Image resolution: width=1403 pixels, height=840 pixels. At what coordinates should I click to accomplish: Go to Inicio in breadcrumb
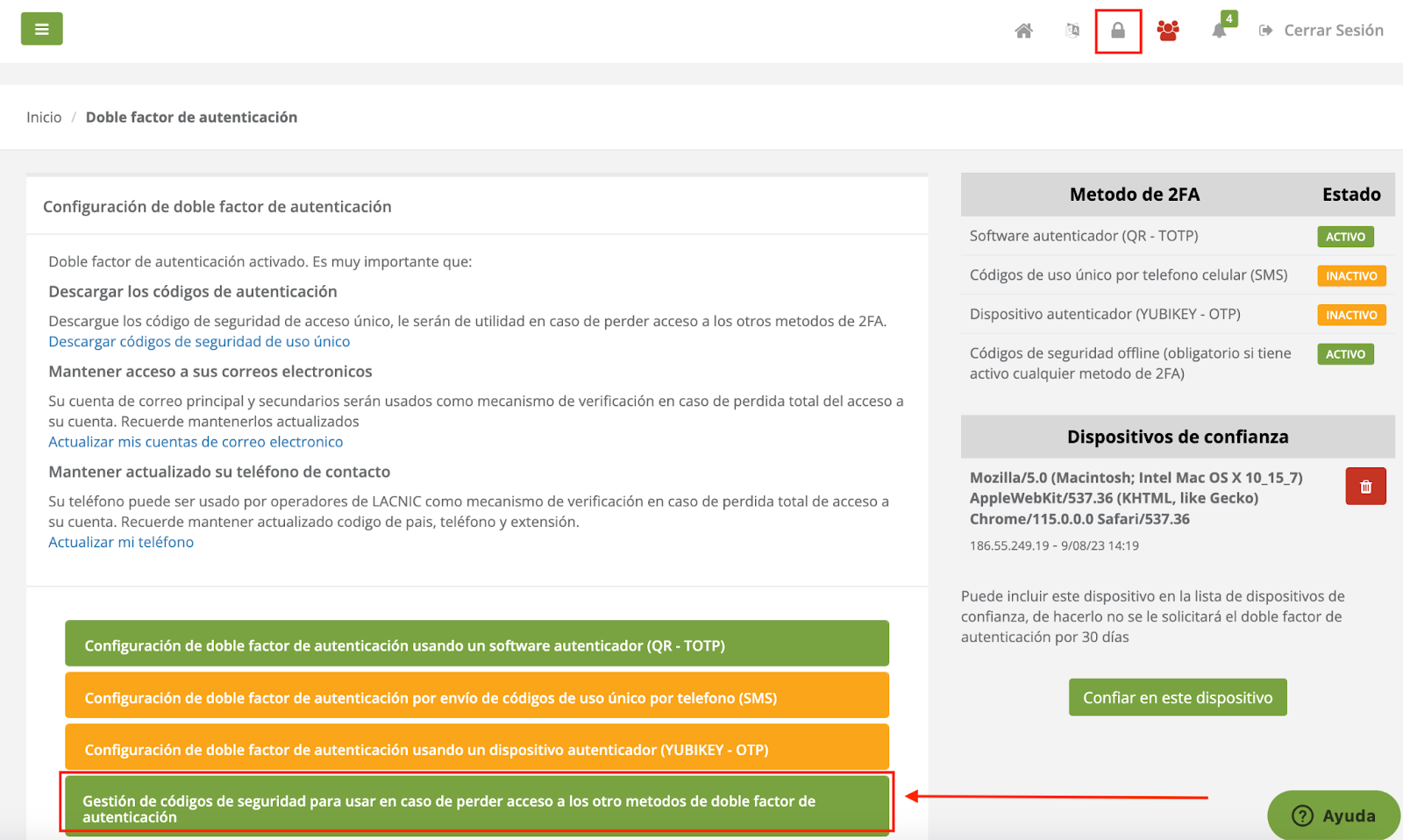coord(44,117)
